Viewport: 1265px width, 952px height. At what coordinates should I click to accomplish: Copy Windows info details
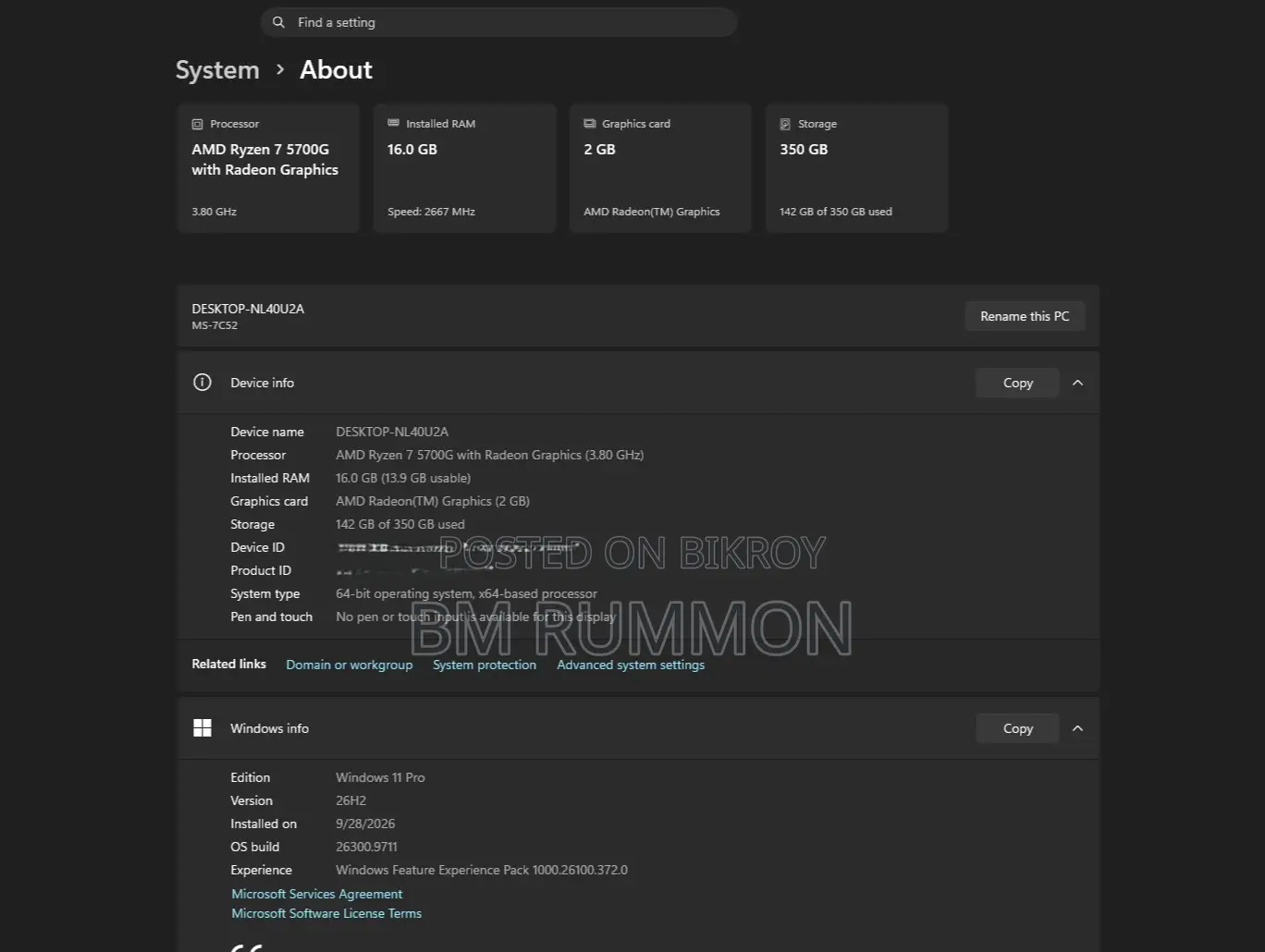click(x=1017, y=728)
